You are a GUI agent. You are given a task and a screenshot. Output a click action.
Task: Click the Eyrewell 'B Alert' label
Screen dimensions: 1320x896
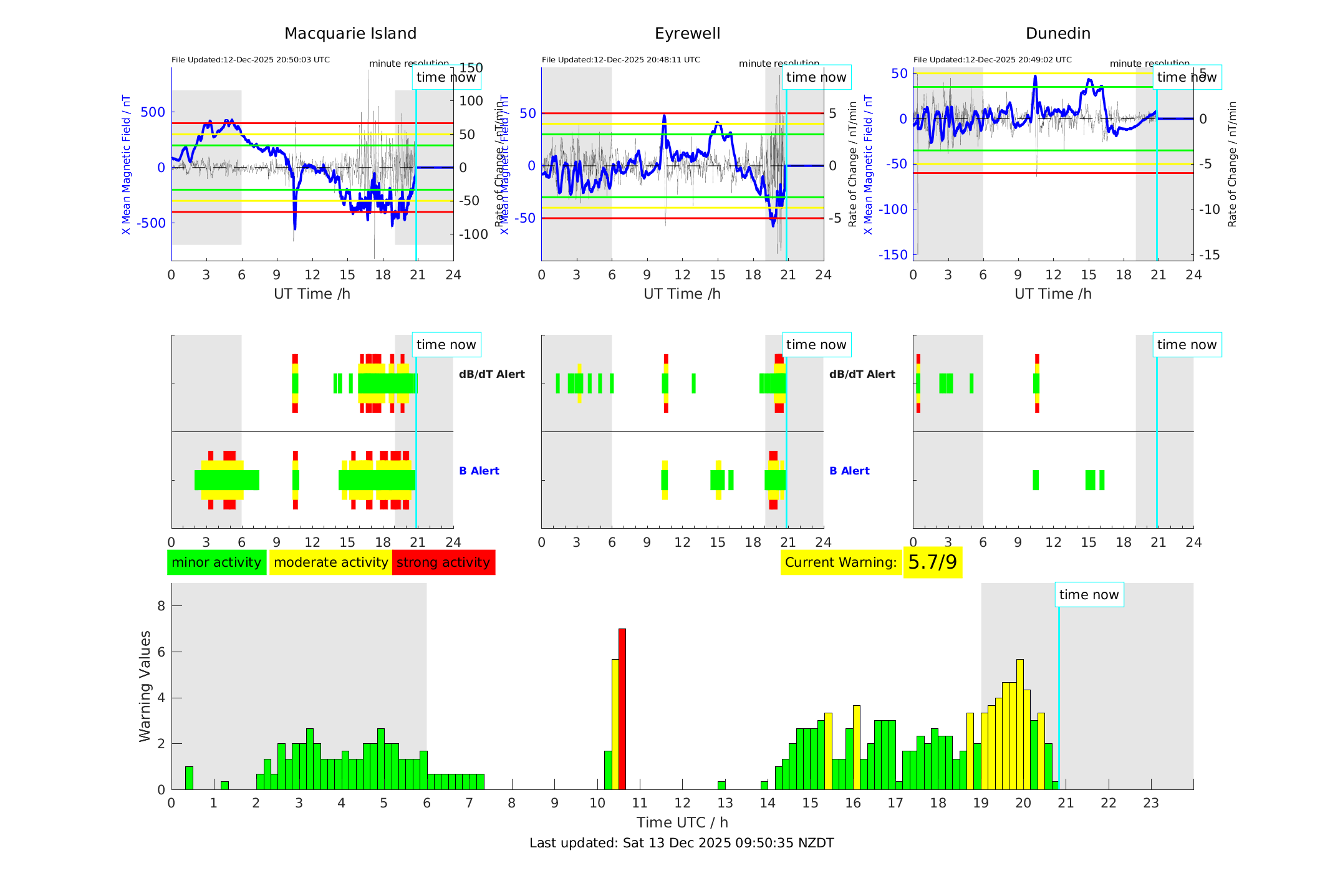849,471
